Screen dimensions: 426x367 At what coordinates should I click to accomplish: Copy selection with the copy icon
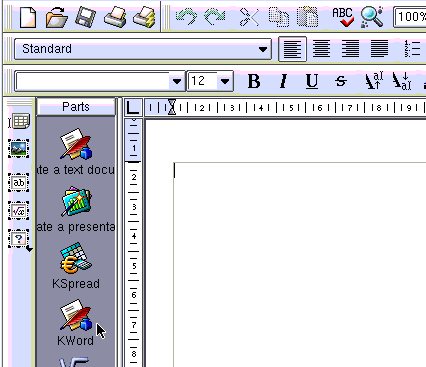(x=279, y=17)
